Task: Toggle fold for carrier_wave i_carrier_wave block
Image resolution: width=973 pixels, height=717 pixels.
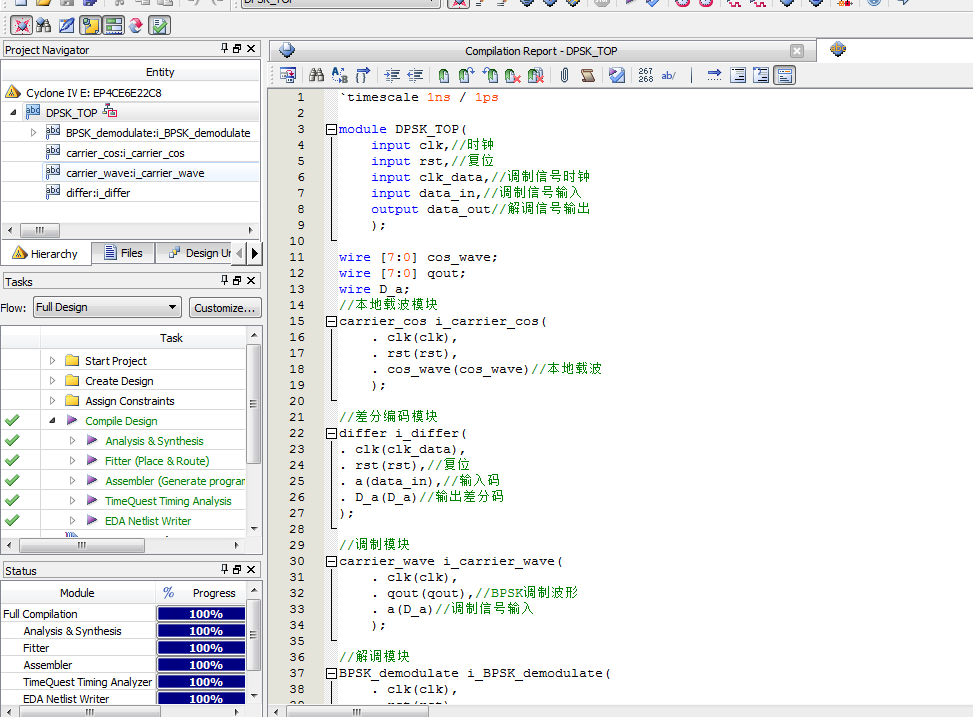Action: tap(331, 561)
